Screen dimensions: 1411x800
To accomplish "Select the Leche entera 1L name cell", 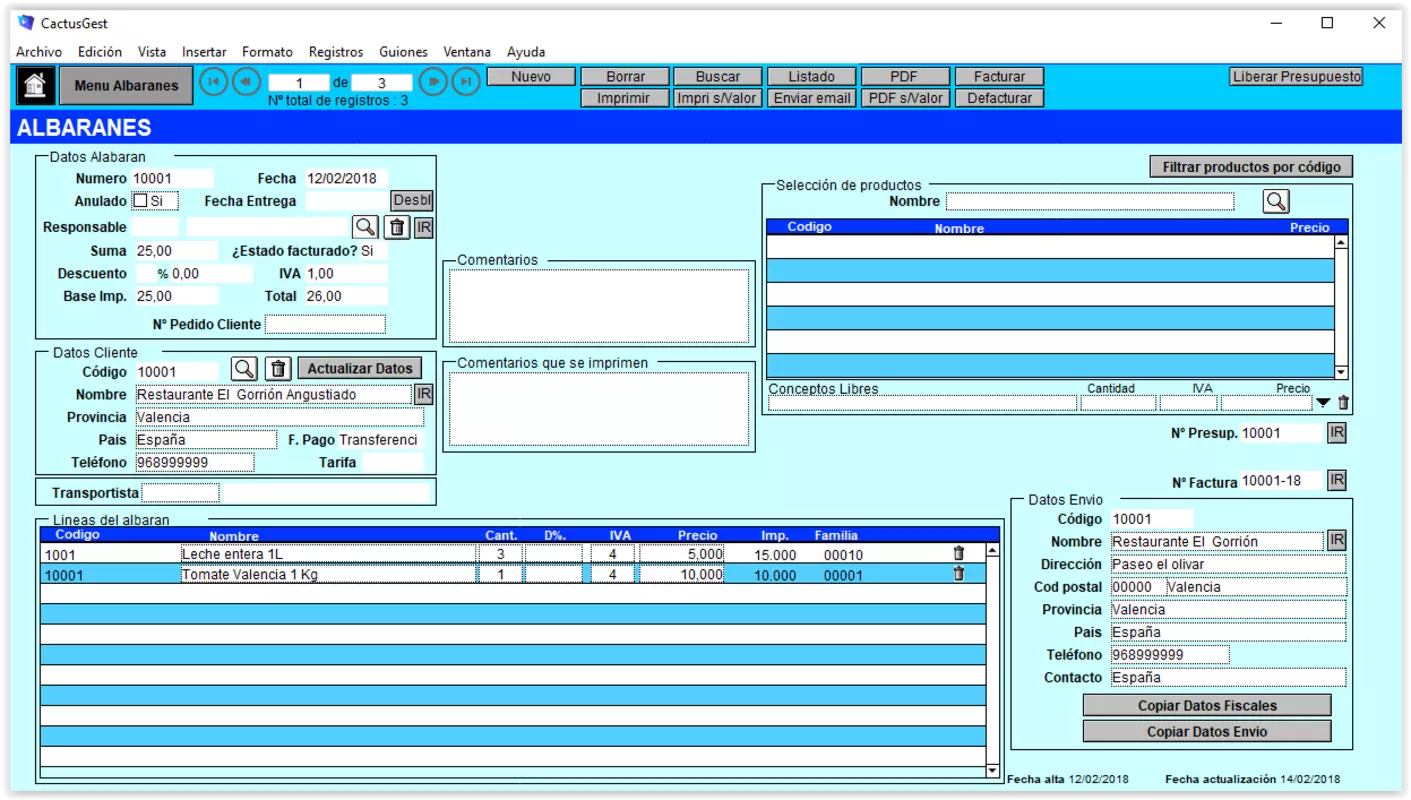I will click(328, 553).
